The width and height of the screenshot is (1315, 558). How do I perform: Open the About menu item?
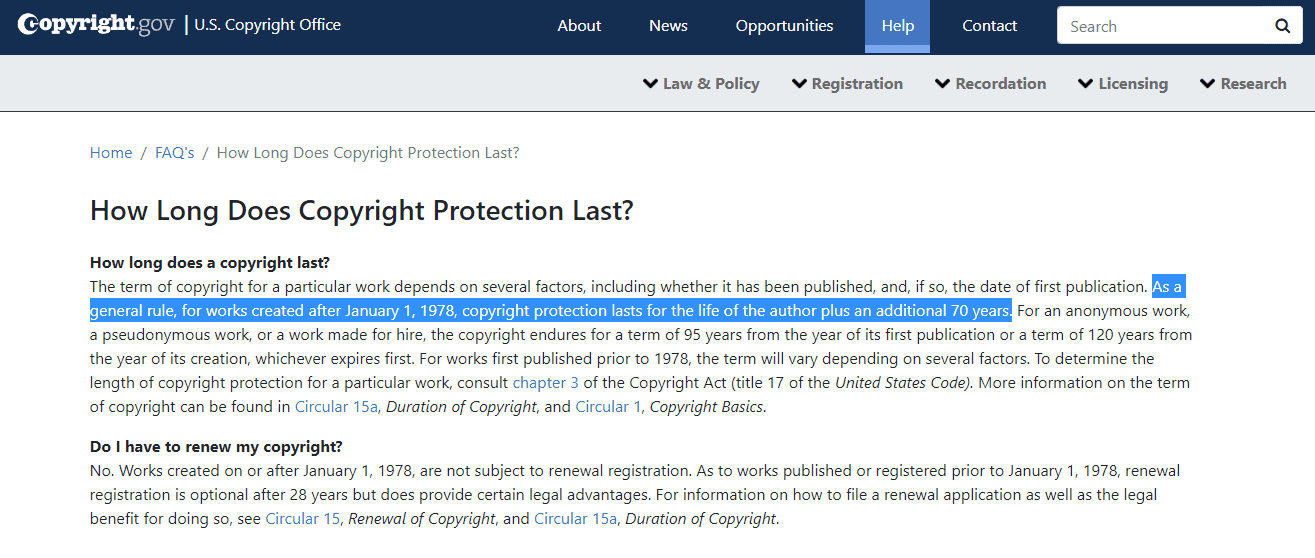pyautogui.click(x=579, y=26)
